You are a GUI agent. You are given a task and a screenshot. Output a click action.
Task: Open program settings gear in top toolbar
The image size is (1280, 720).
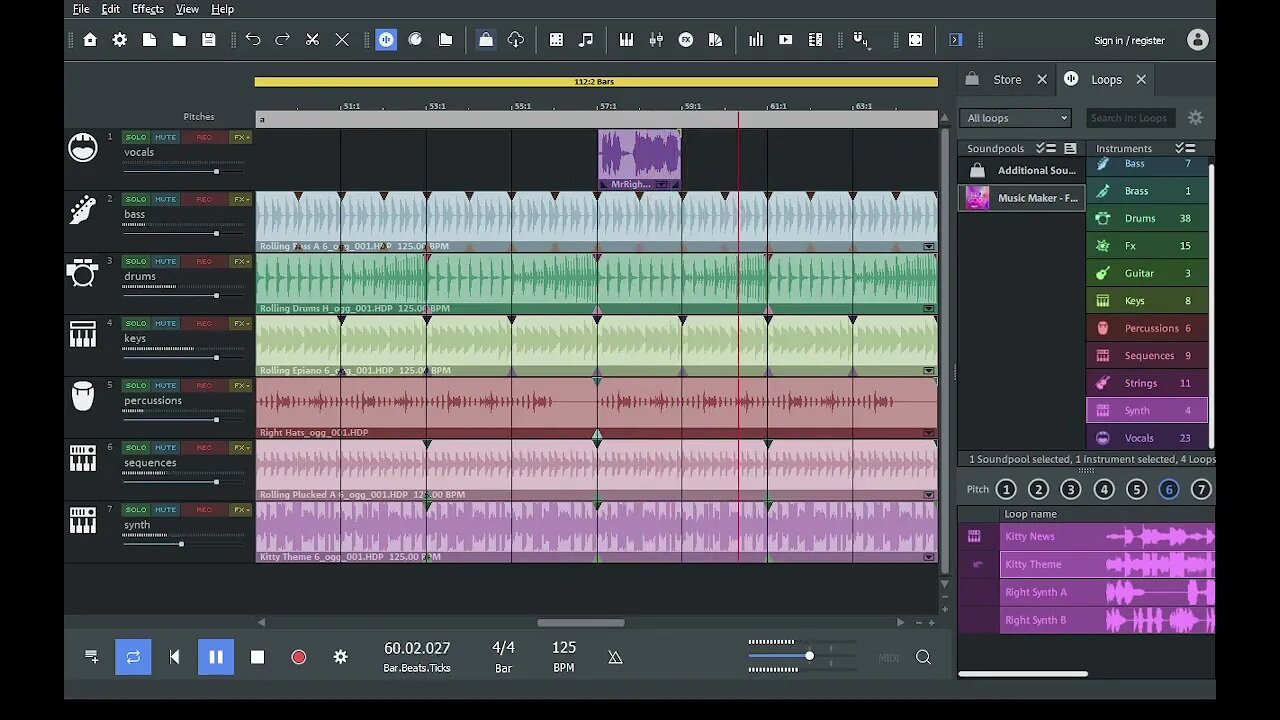(120, 40)
